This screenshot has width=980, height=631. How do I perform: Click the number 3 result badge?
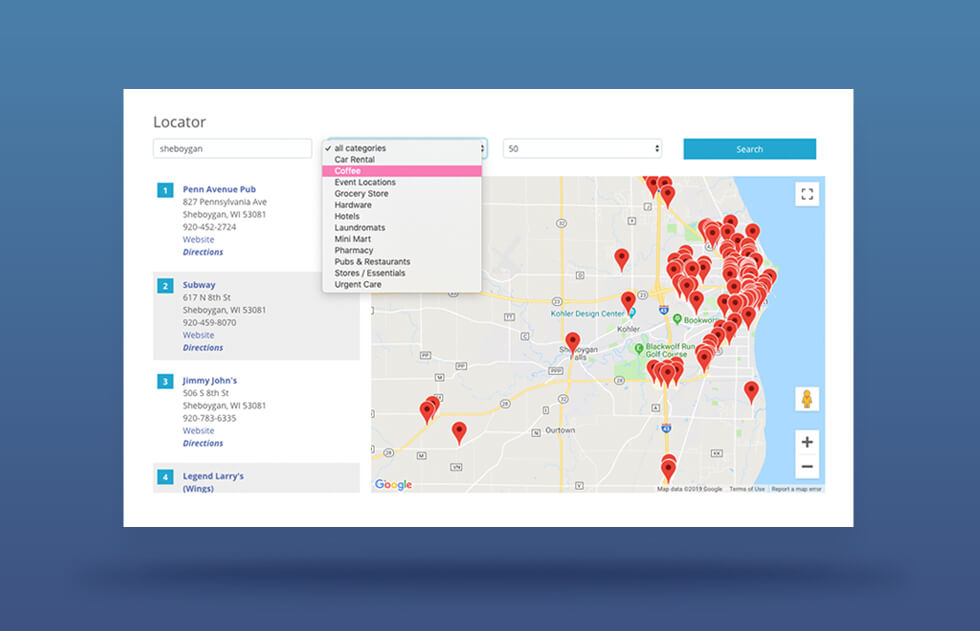click(x=165, y=381)
